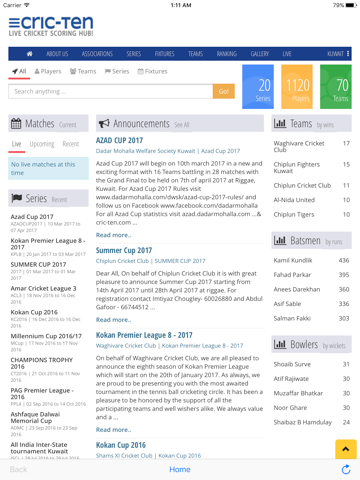Click the Batsmen bar chart icon
Viewport: 360px width, 480px height.
[x=280, y=240]
